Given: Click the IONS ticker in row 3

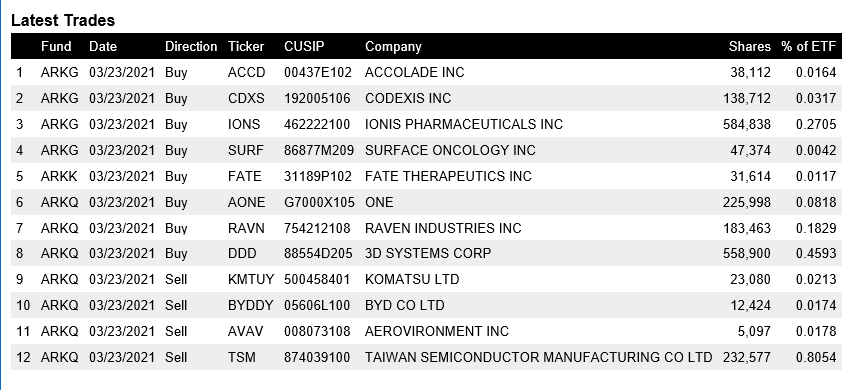Looking at the screenshot, I should tap(244, 124).
